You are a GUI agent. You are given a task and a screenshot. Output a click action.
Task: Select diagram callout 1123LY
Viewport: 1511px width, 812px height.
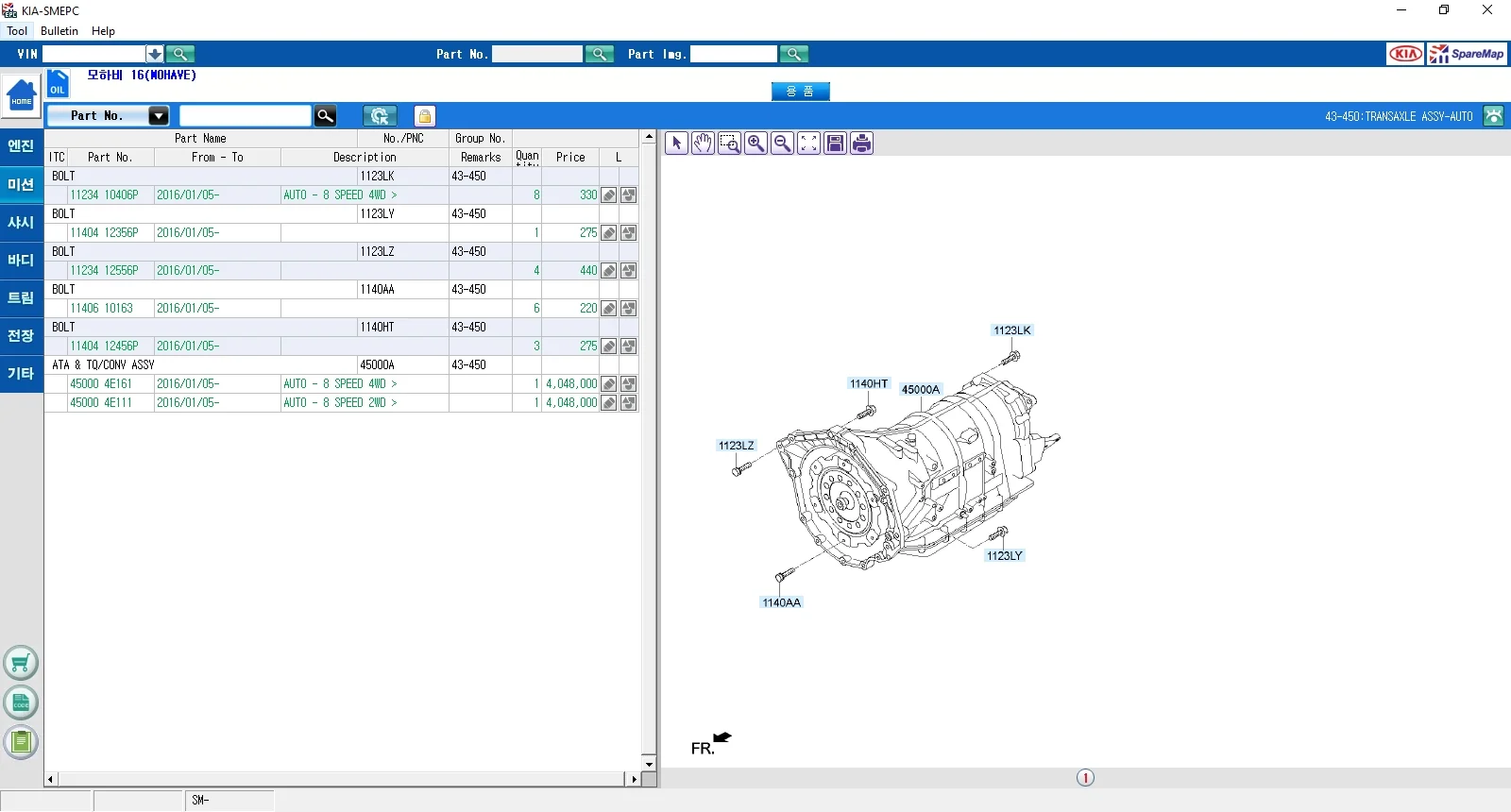click(x=1005, y=556)
